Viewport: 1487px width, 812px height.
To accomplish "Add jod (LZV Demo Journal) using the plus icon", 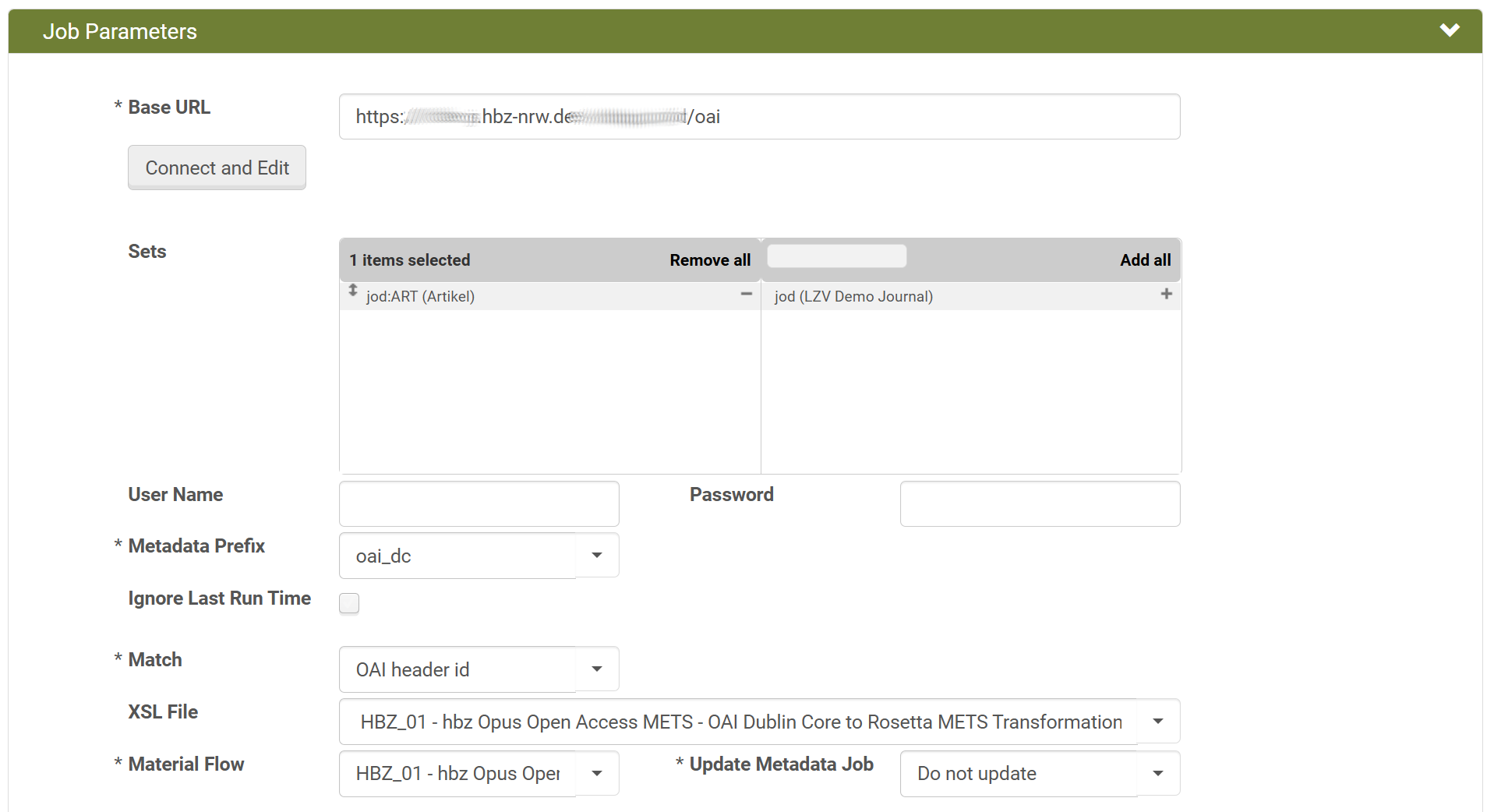I will point(1166,295).
